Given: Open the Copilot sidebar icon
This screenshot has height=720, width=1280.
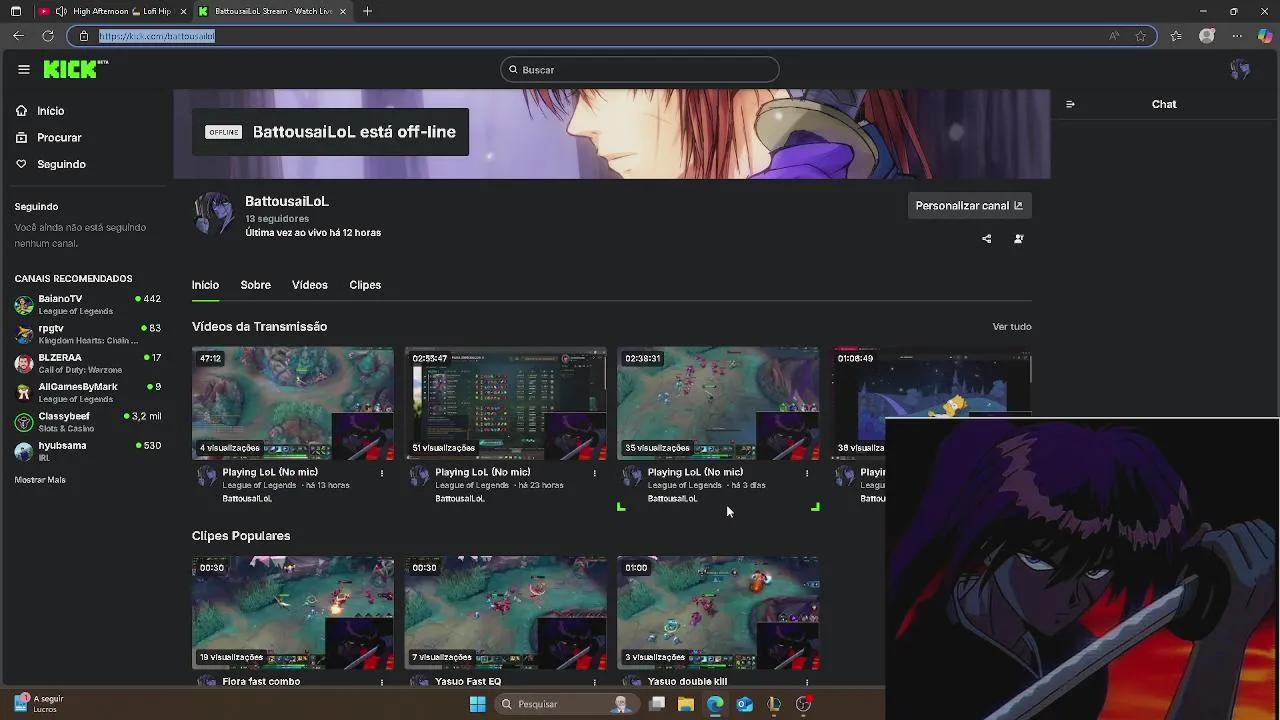Looking at the screenshot, I should 1265,36.
